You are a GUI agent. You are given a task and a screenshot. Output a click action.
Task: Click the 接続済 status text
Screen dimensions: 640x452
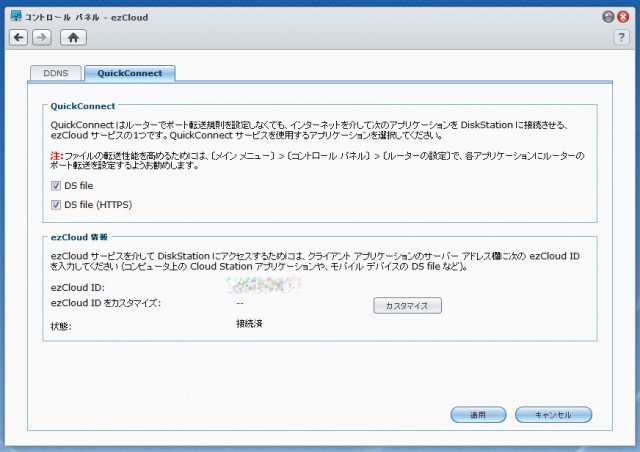coord(249,324)
